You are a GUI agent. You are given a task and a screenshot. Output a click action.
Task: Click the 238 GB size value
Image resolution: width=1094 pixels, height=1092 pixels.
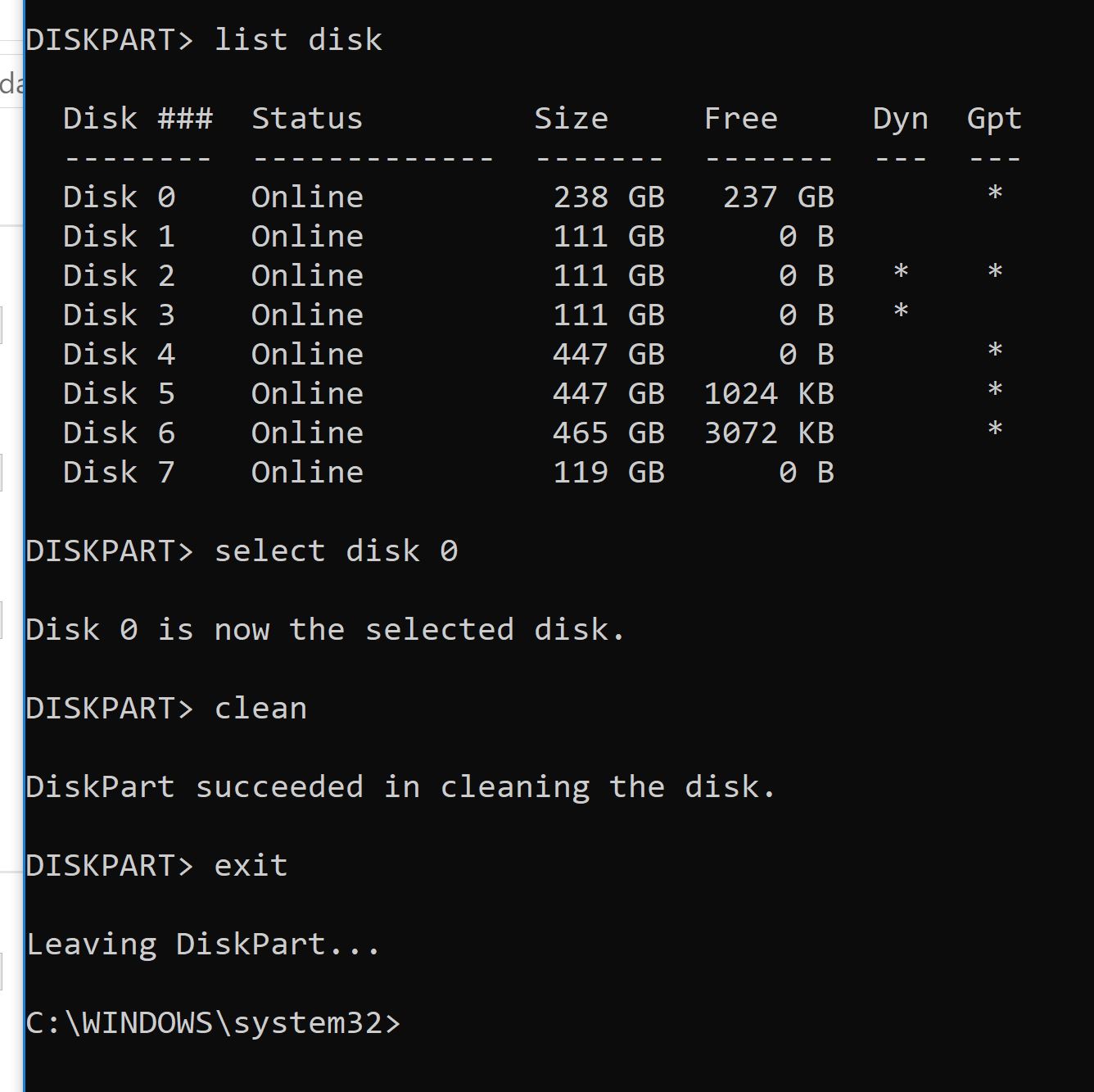(x=609, y=197)
